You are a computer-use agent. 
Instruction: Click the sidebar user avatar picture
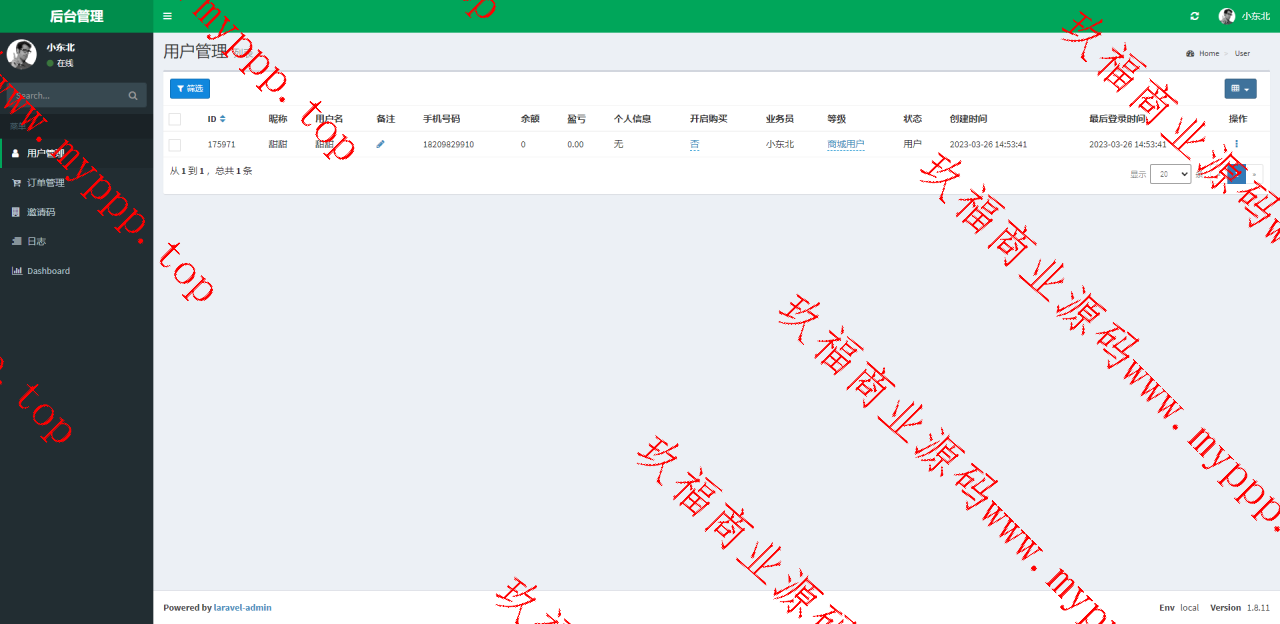click(x=22, y=54)
